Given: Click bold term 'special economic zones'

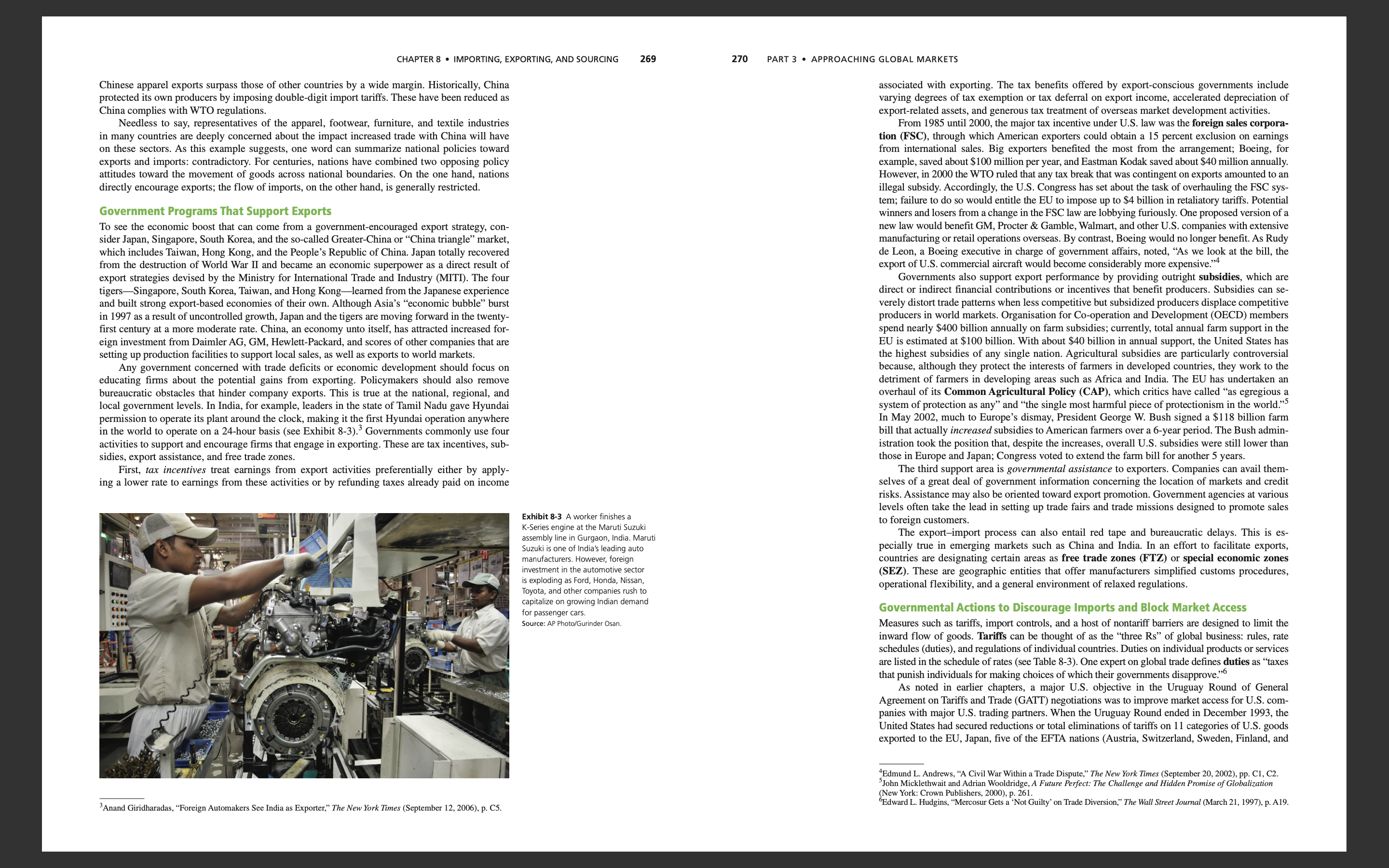Looking at the screenshot, I should pos(1235,558).
